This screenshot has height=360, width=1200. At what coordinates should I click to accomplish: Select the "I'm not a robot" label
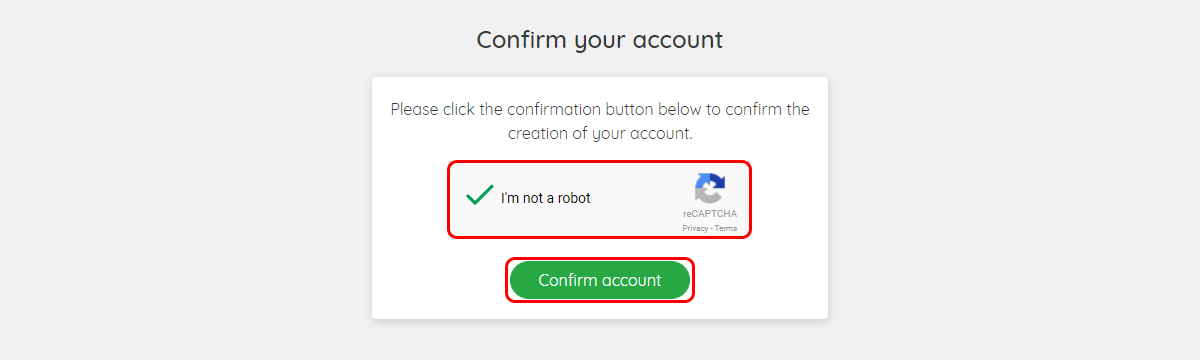(x=546, y=198)
